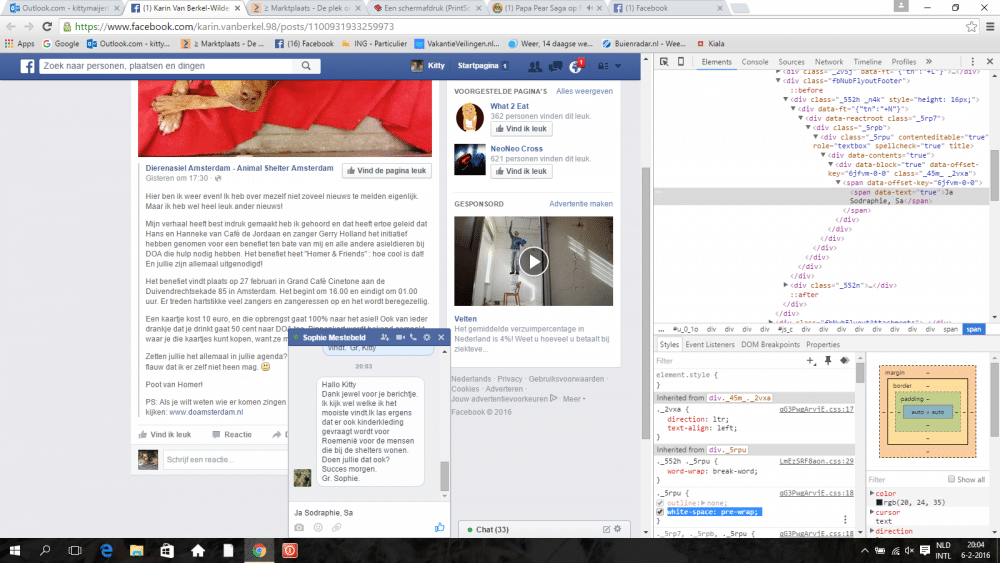Toggle element state pin icon in Styles
1000x563 pixels.
point(828,360)
